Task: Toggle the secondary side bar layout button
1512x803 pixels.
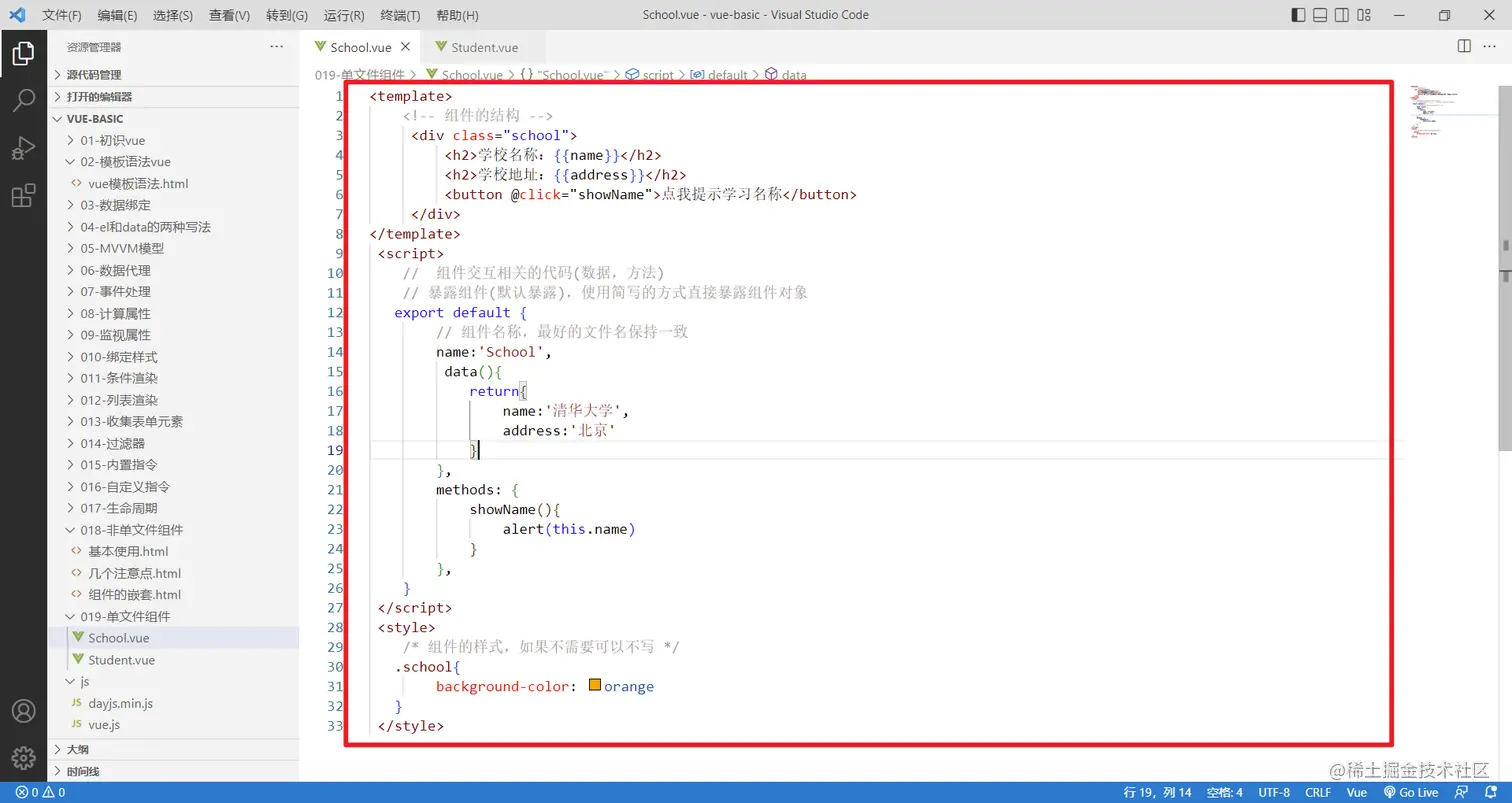Action: (1342, 15)
